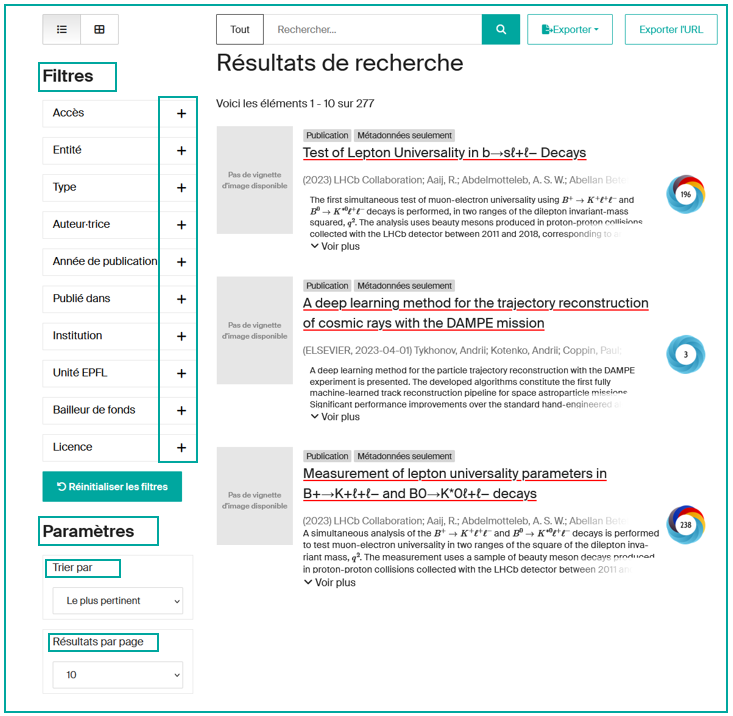
Task: Open the Altmetric badge showing 196
Action: (x=685, y=194)
